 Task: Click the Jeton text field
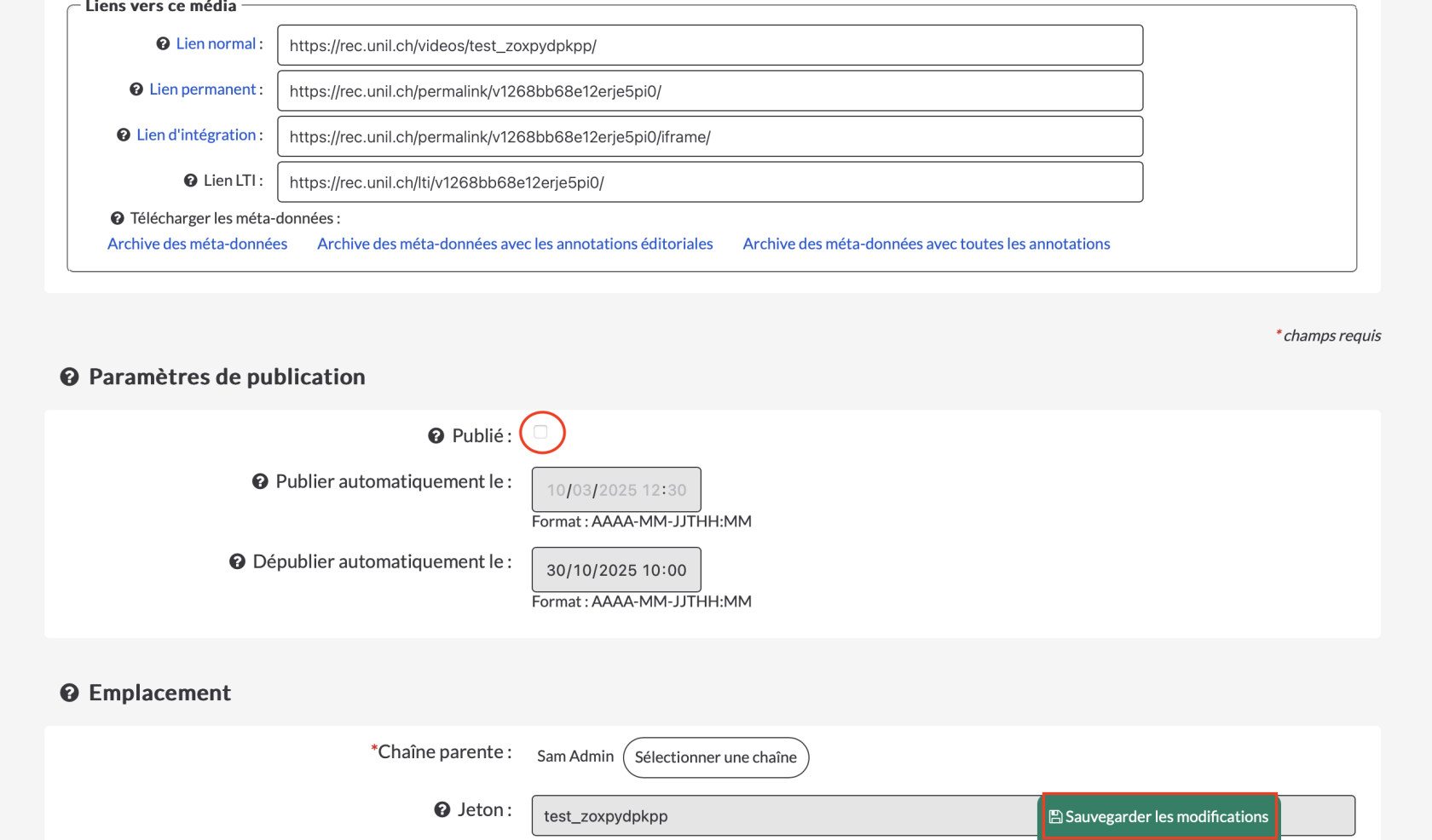pos(767,816)
